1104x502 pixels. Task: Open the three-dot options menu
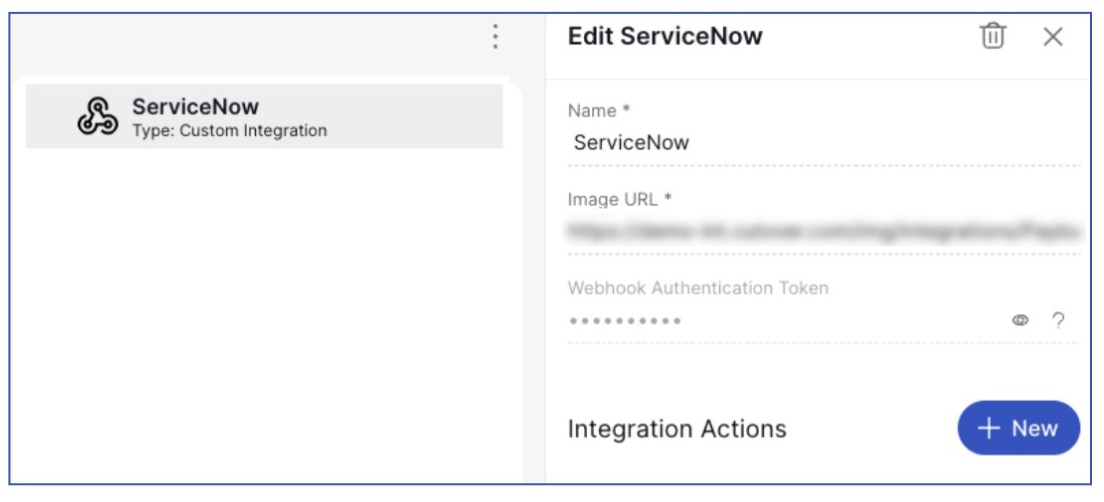click(x=496, y=36)
